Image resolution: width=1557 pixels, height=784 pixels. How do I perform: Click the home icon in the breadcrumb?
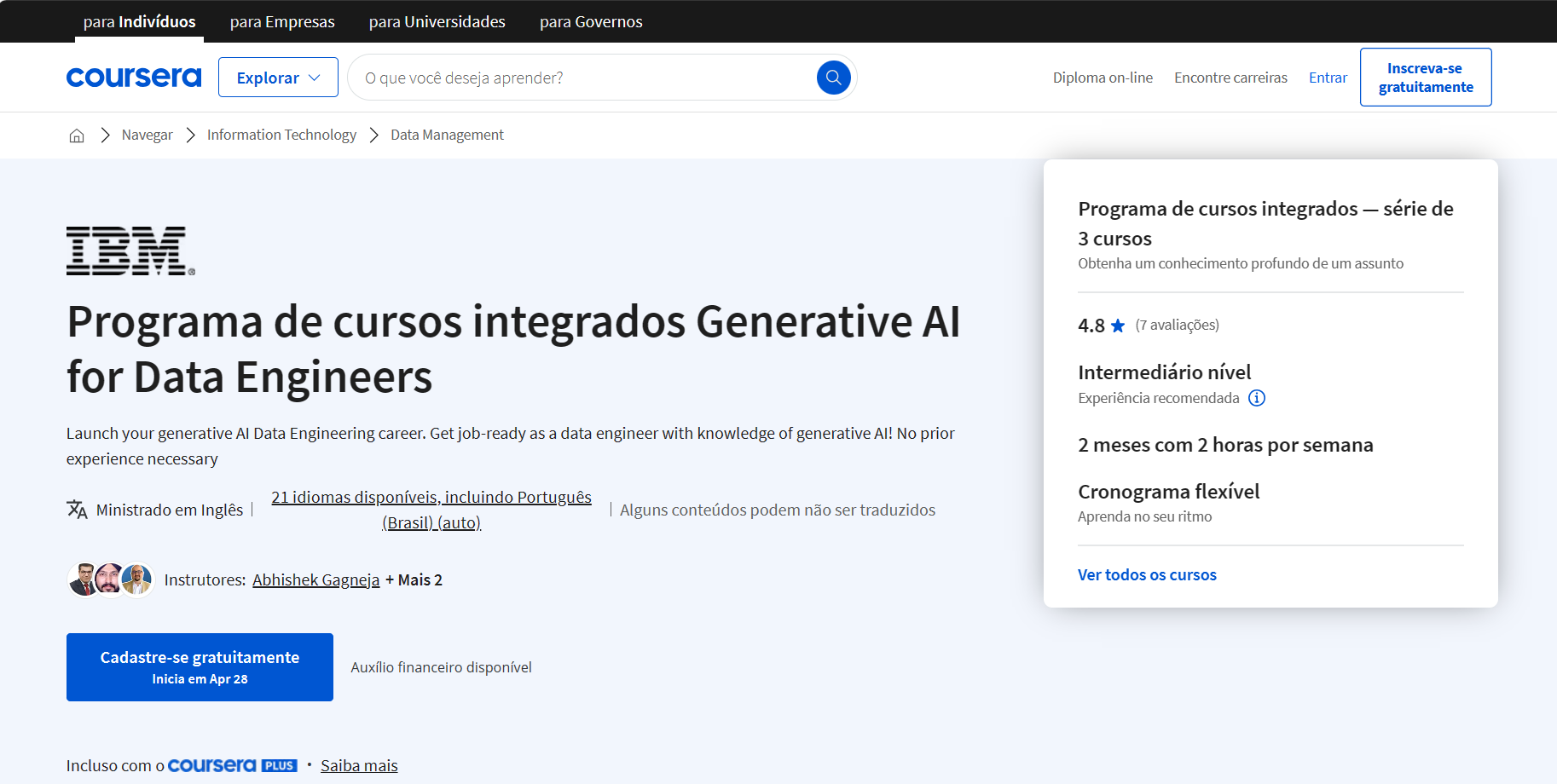76,135
